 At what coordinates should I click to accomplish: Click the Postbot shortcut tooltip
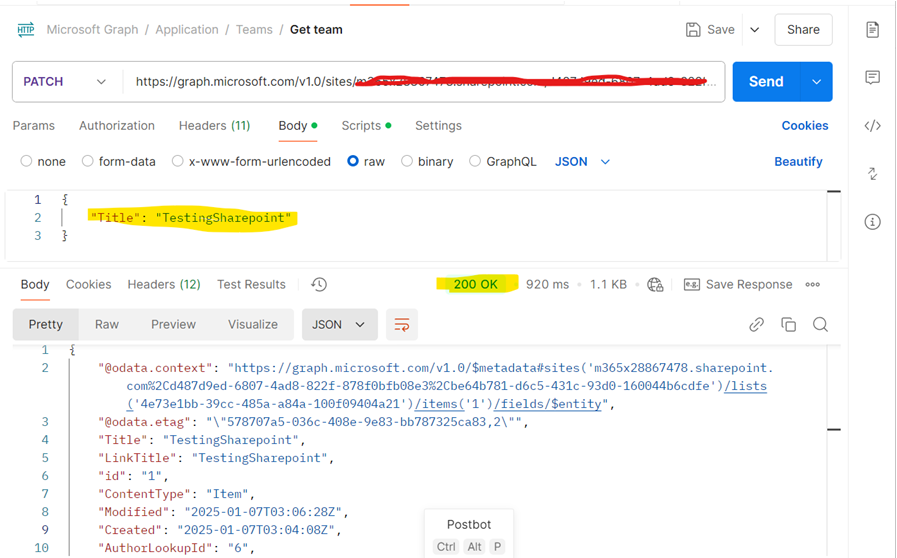(x=469, y=533)
